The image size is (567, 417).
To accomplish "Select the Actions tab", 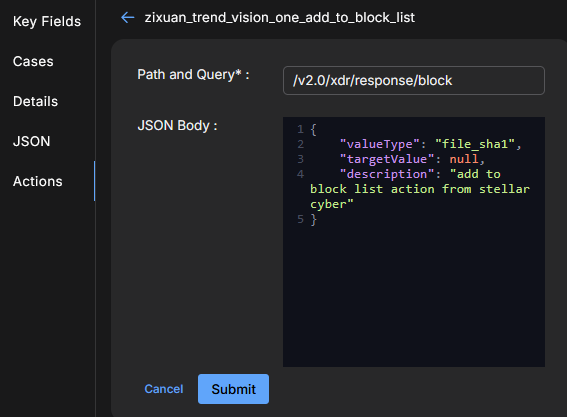I will 38,181.
